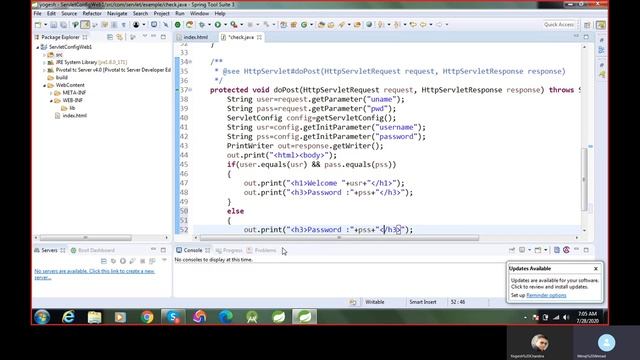Select index.html in Package Explorer
This screenshot has height=360, width=640.
click(71, 116)
